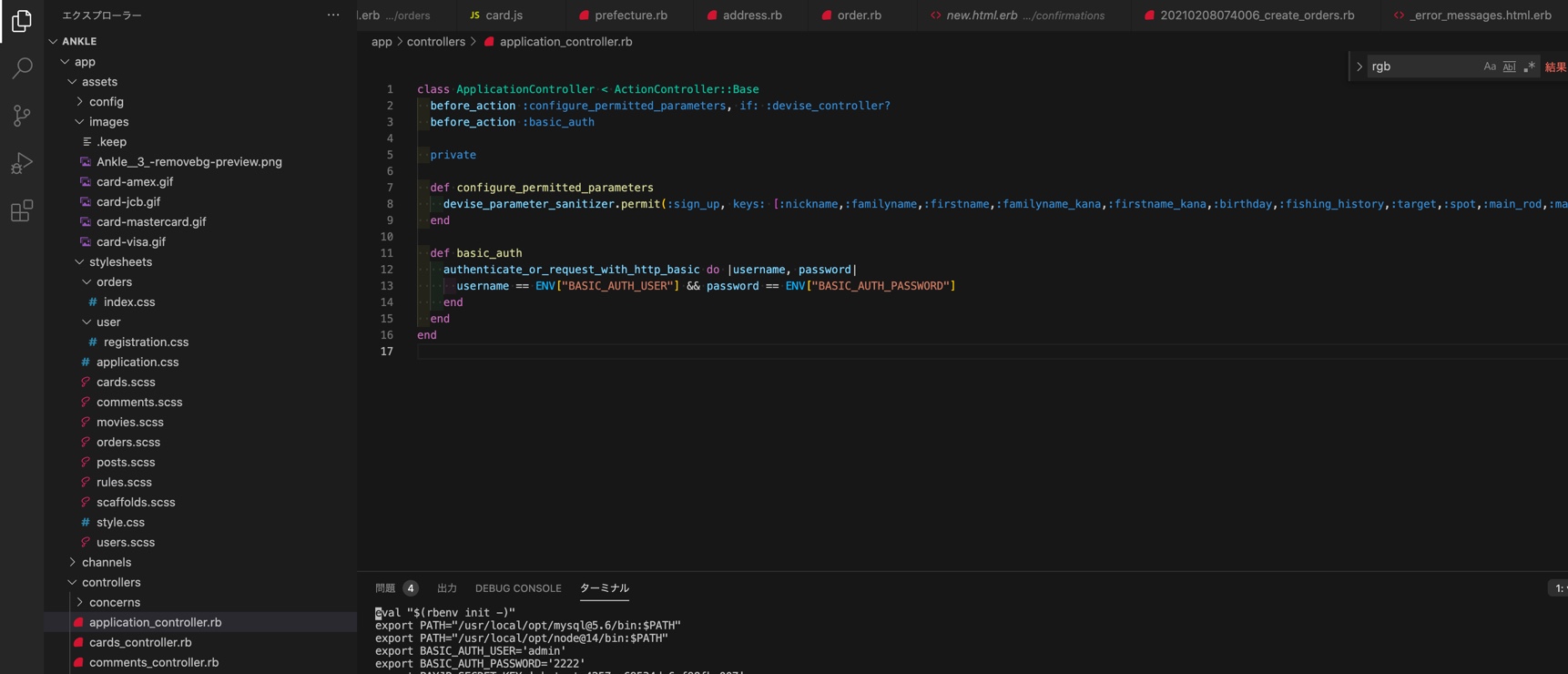The width and height of the screenshot is (1568, 674).
Task: Select the ターミナル (Terminal) panel tab
Action: (605, 588)
